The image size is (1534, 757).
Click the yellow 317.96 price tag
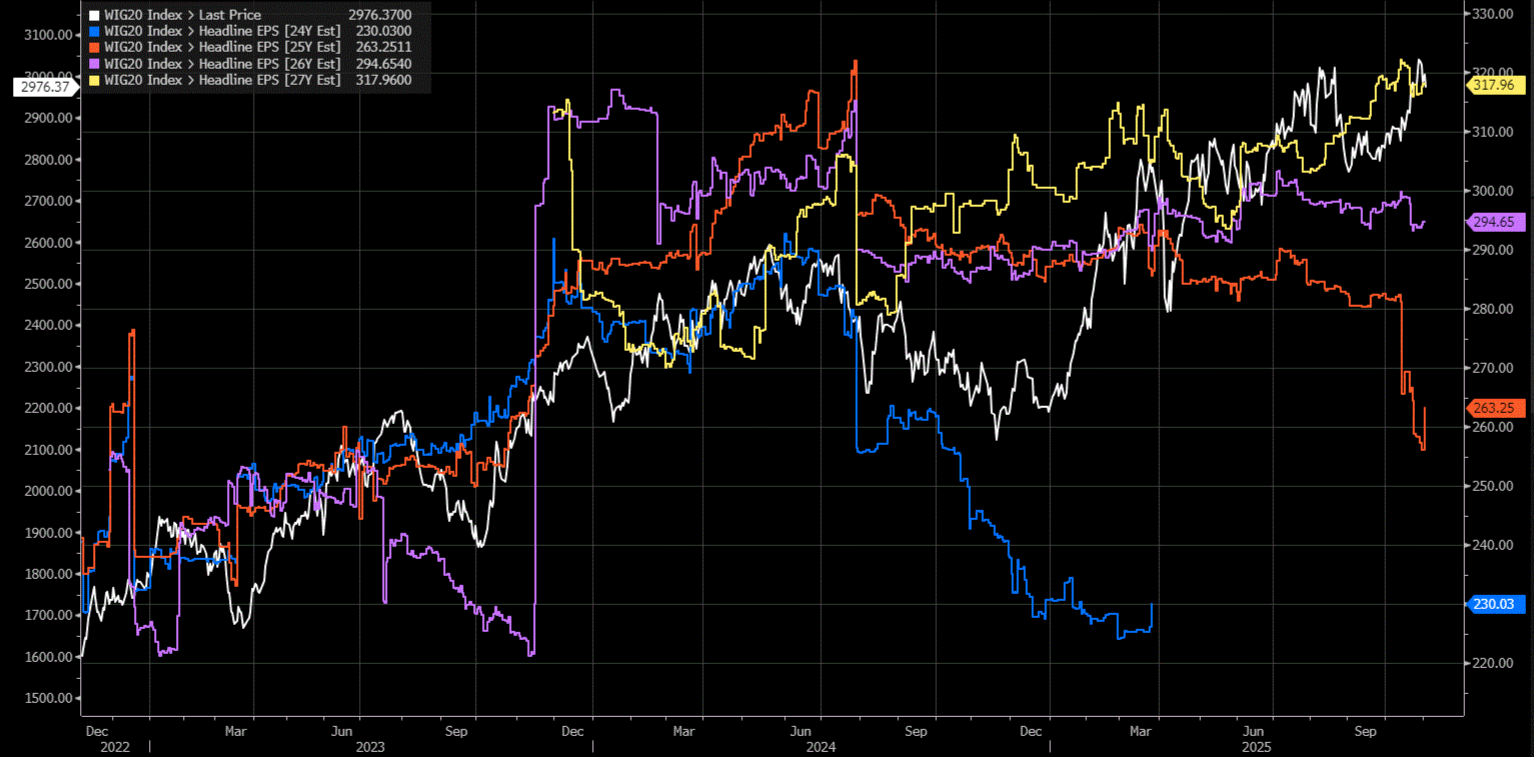click(1495, 85)
